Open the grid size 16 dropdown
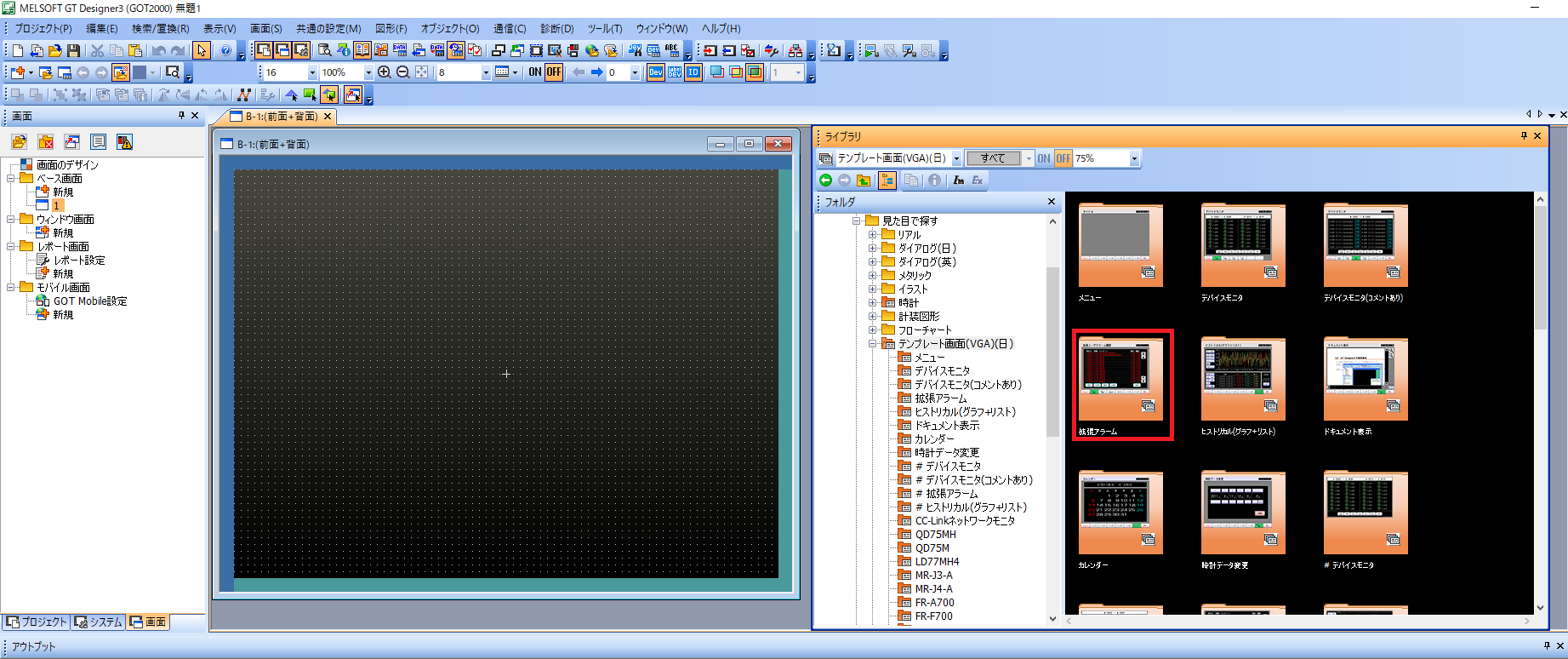The height and width of the screenshot is (659, 1568). (x=312, y=72)
